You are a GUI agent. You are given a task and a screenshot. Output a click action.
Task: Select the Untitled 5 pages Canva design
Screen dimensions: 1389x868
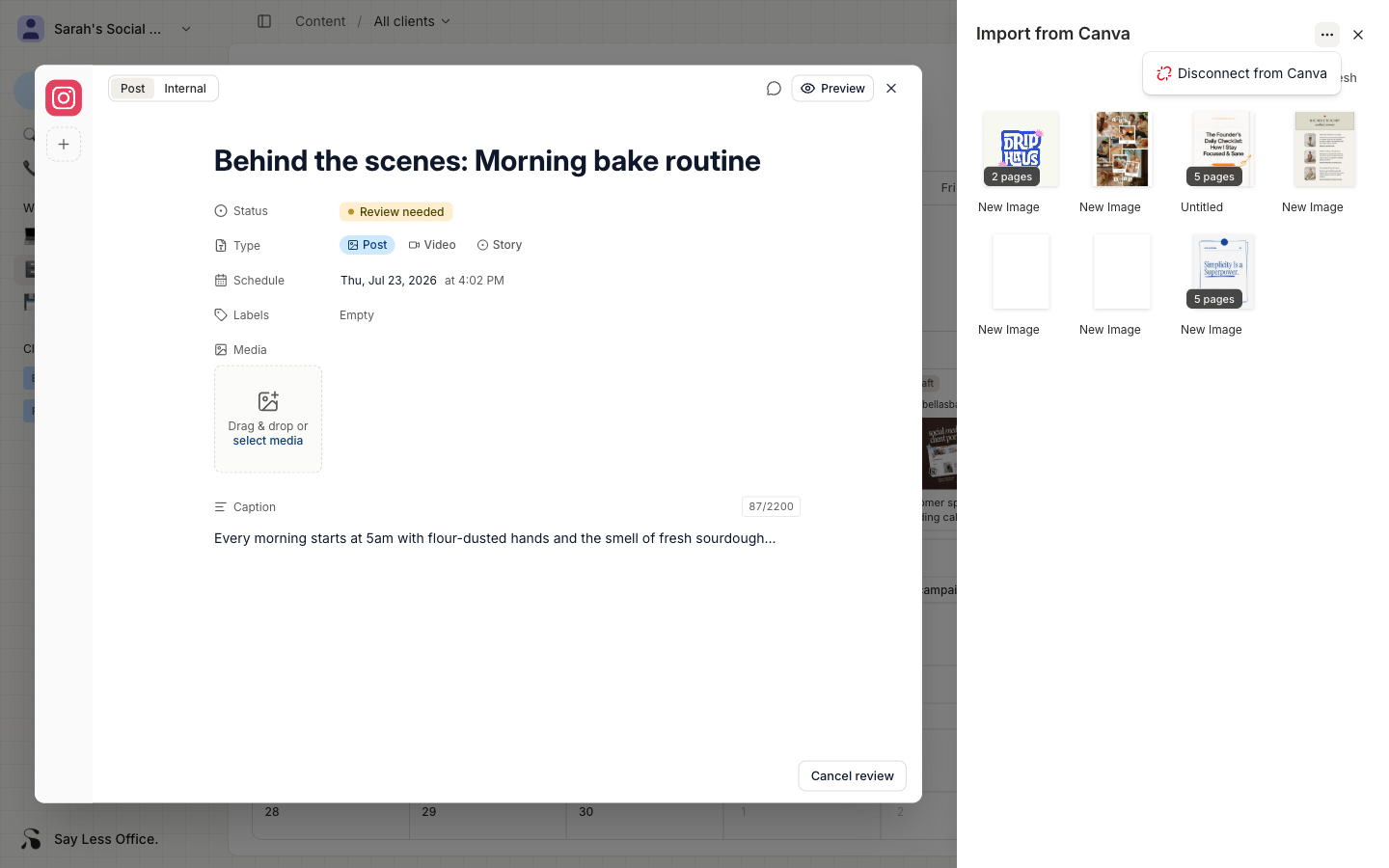point(1223,149)
